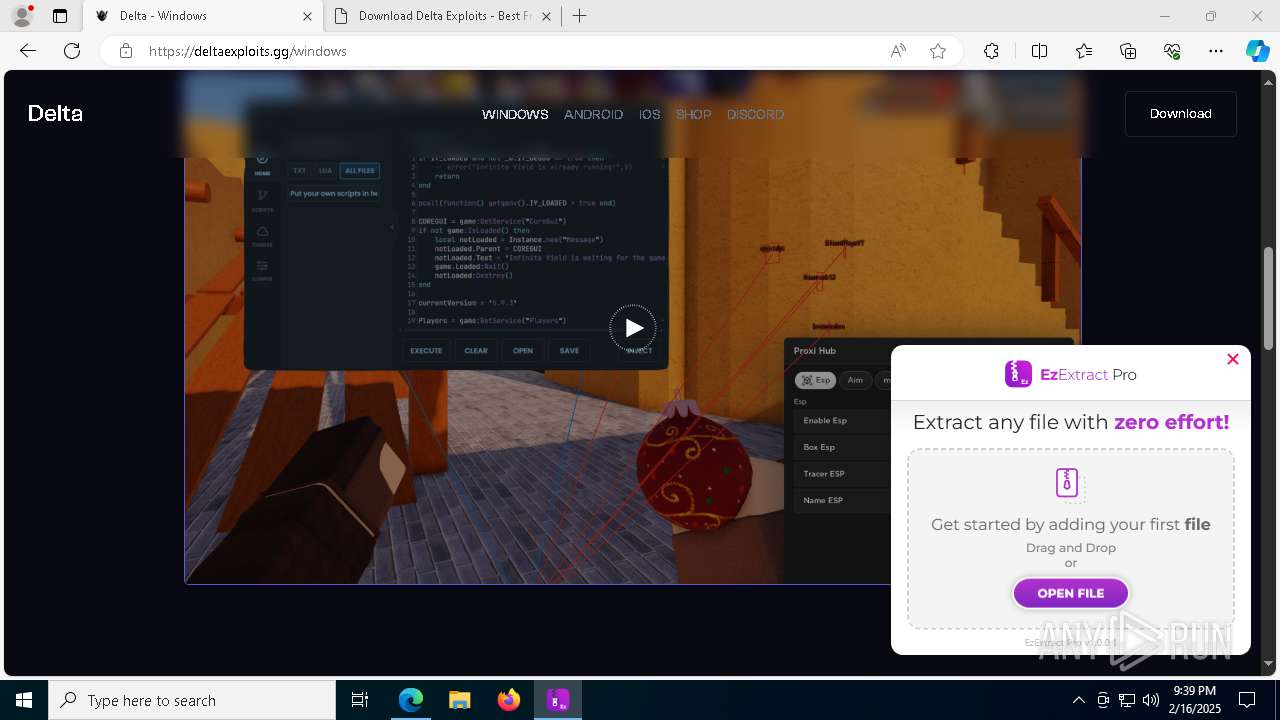Open the volume control tray icon
Screen dimensions: 1280x720
1150,700
